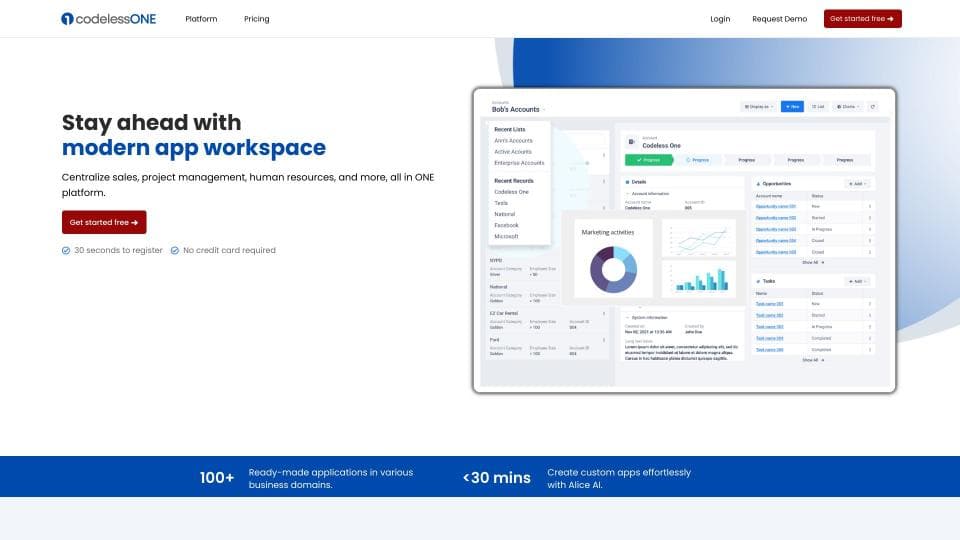This screenshot has width=960, height=540.
Task: Click the bar chart in the preview
Action: pyautogui.click(x=699, y=279)
